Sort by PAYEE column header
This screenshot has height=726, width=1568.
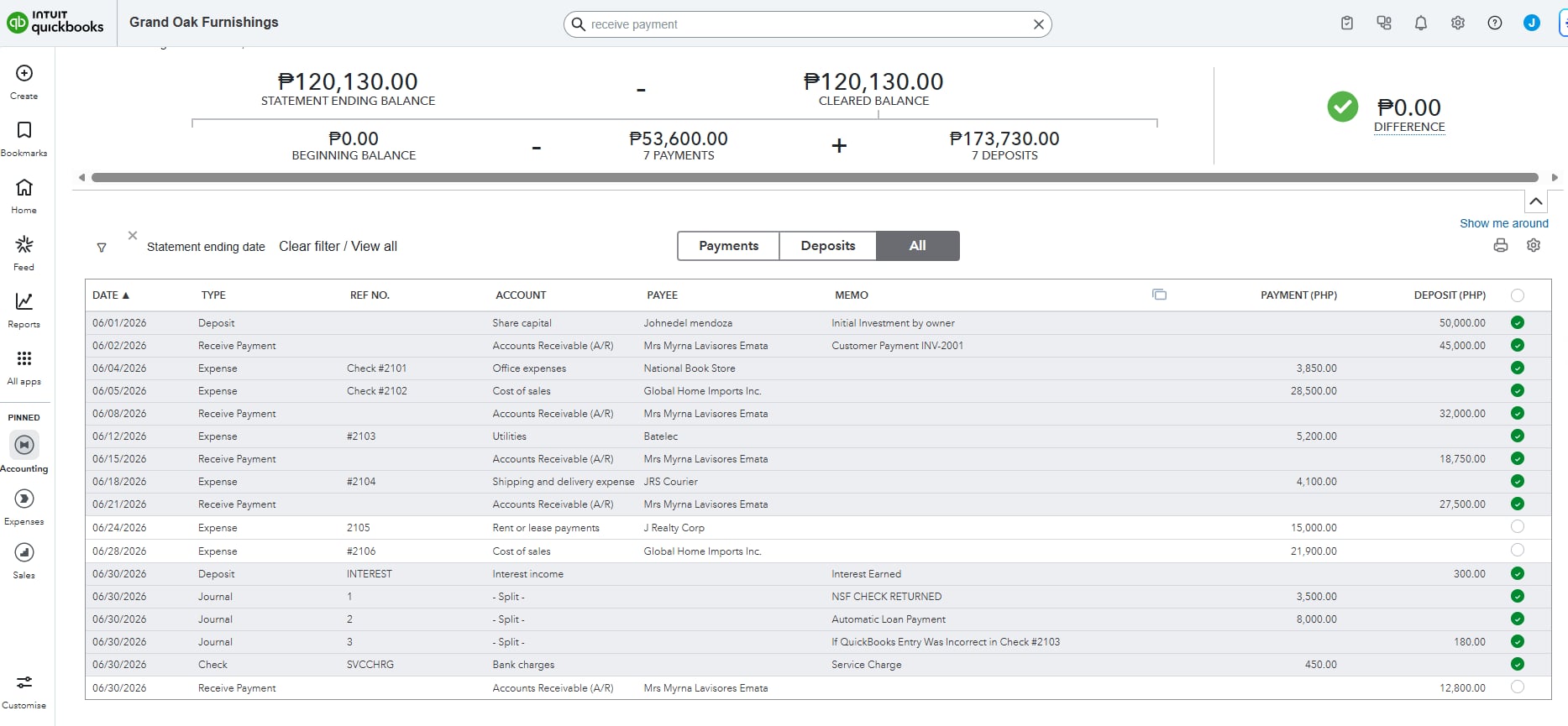662,295
